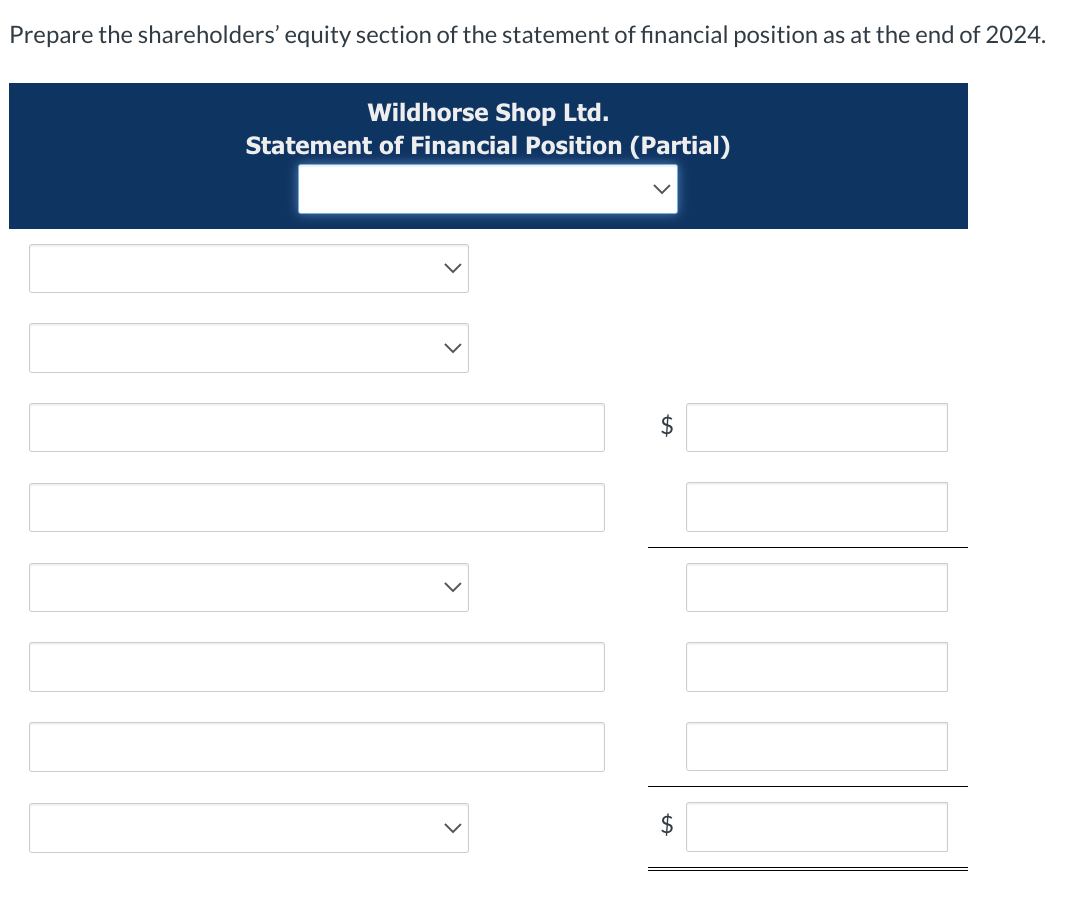Image resolution: width=1074 pixels, height=902 pixels.
Task: Expand the first classification dropdown below the header
Action: (x=248, y=268)
